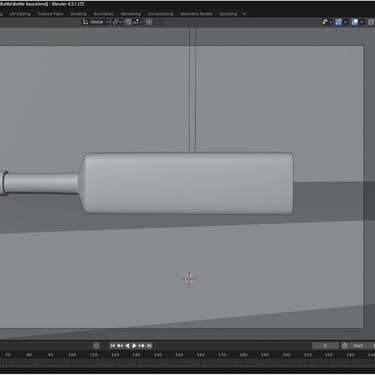Open the snapping options dropdown

137,22
